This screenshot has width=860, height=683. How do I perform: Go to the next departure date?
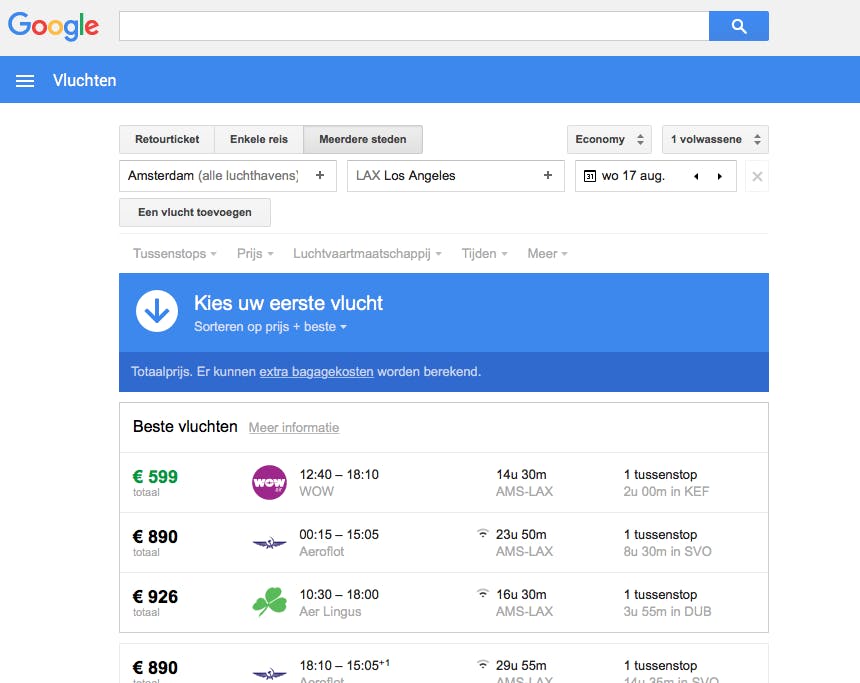point(720,177)
